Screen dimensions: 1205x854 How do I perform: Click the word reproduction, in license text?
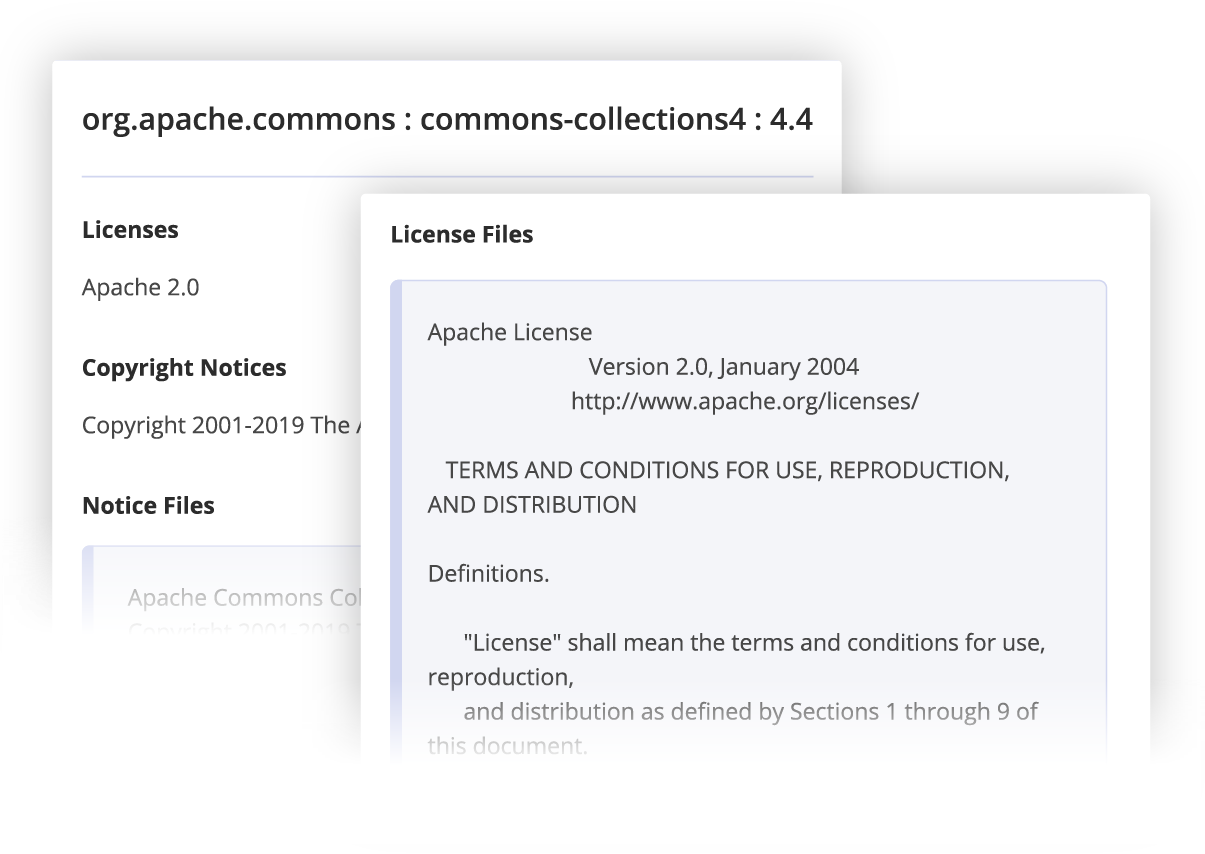pos(501,678)
